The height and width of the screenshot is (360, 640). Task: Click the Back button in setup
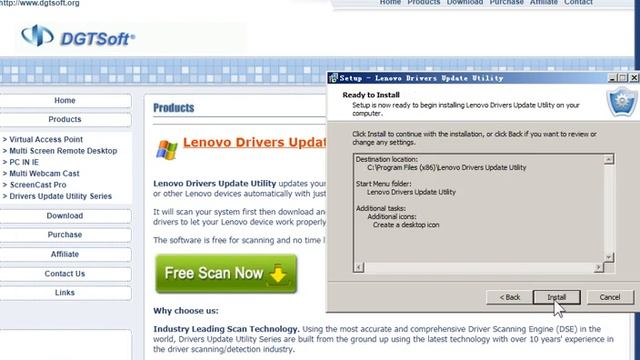[509, 297]
